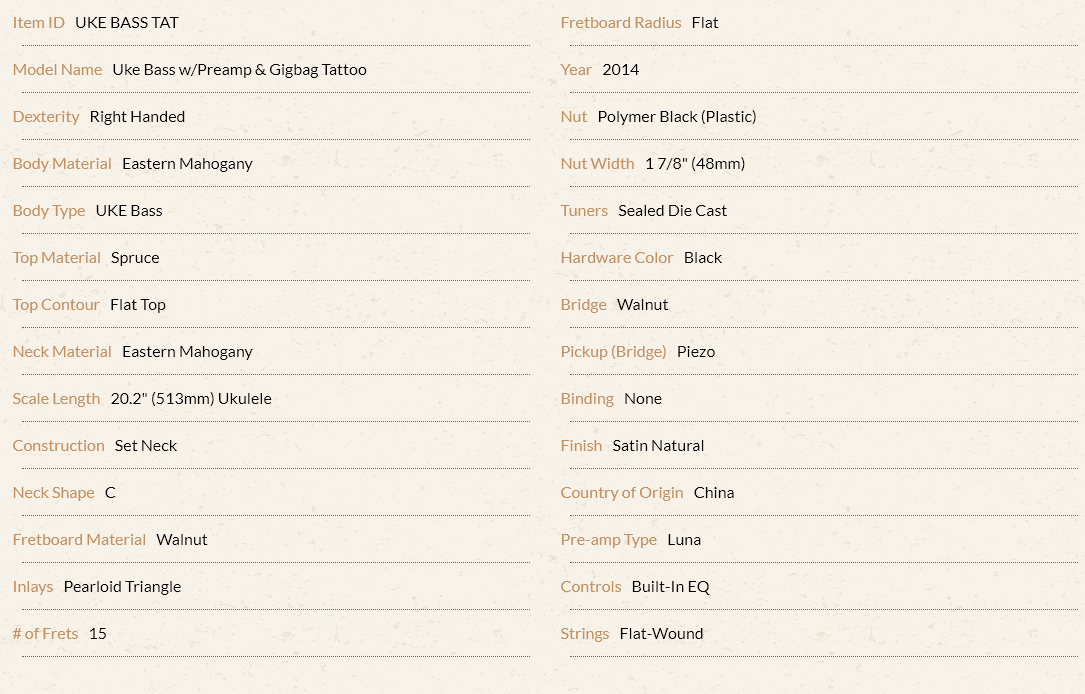Click Sealed Die Cast tuners value
The image size is (1085, 694).
point(673,211)
